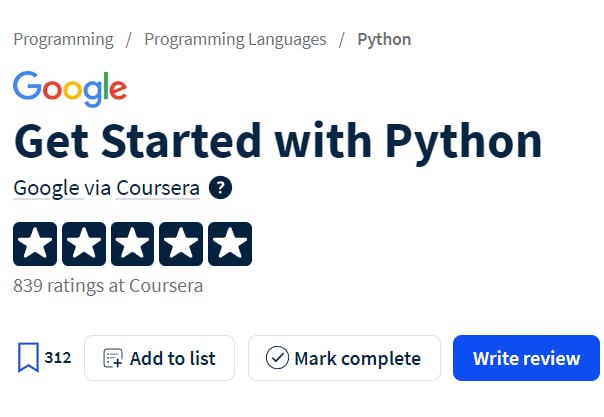
Task: Select the third rating star
Action: point(133,244)
